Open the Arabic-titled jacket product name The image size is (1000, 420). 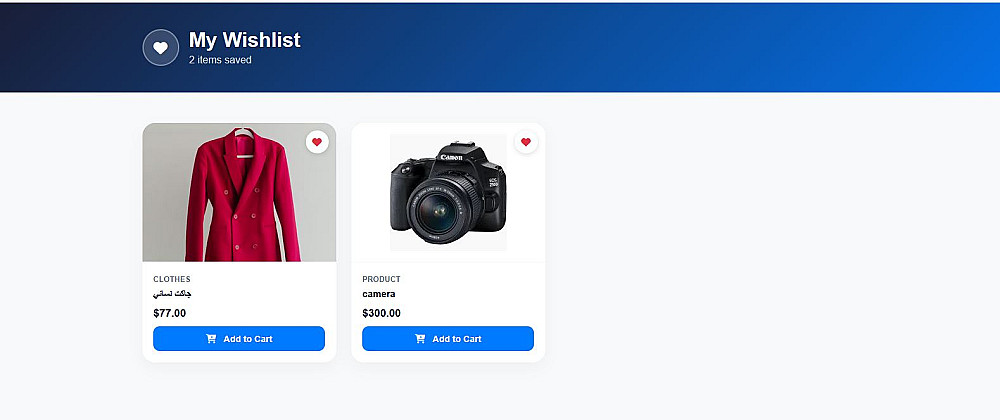click(172, 294)
